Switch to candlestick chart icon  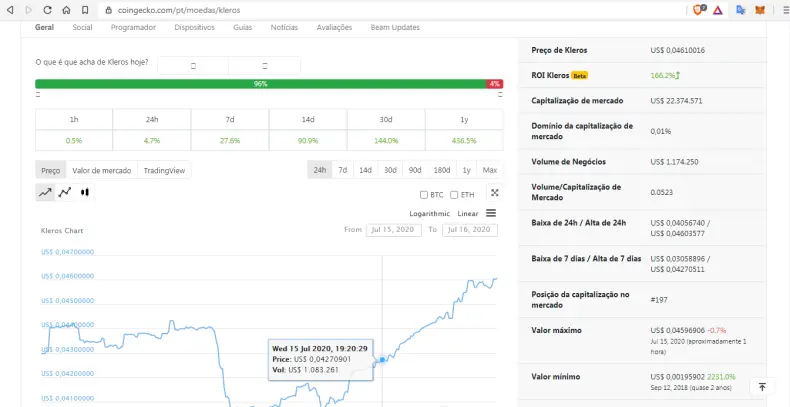point(85,192)
